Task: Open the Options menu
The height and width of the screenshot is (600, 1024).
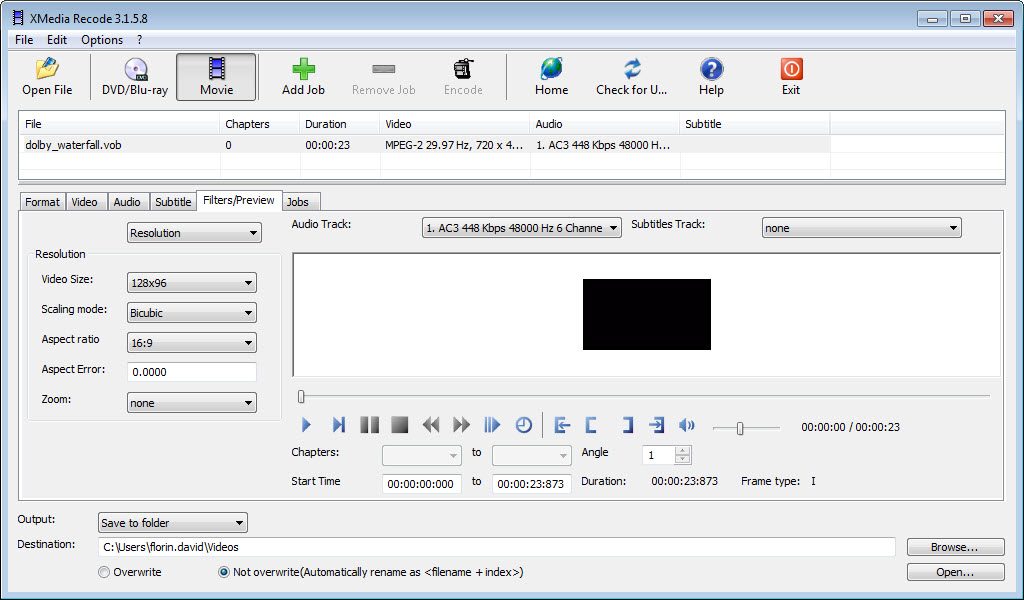Action: point(102,40)
